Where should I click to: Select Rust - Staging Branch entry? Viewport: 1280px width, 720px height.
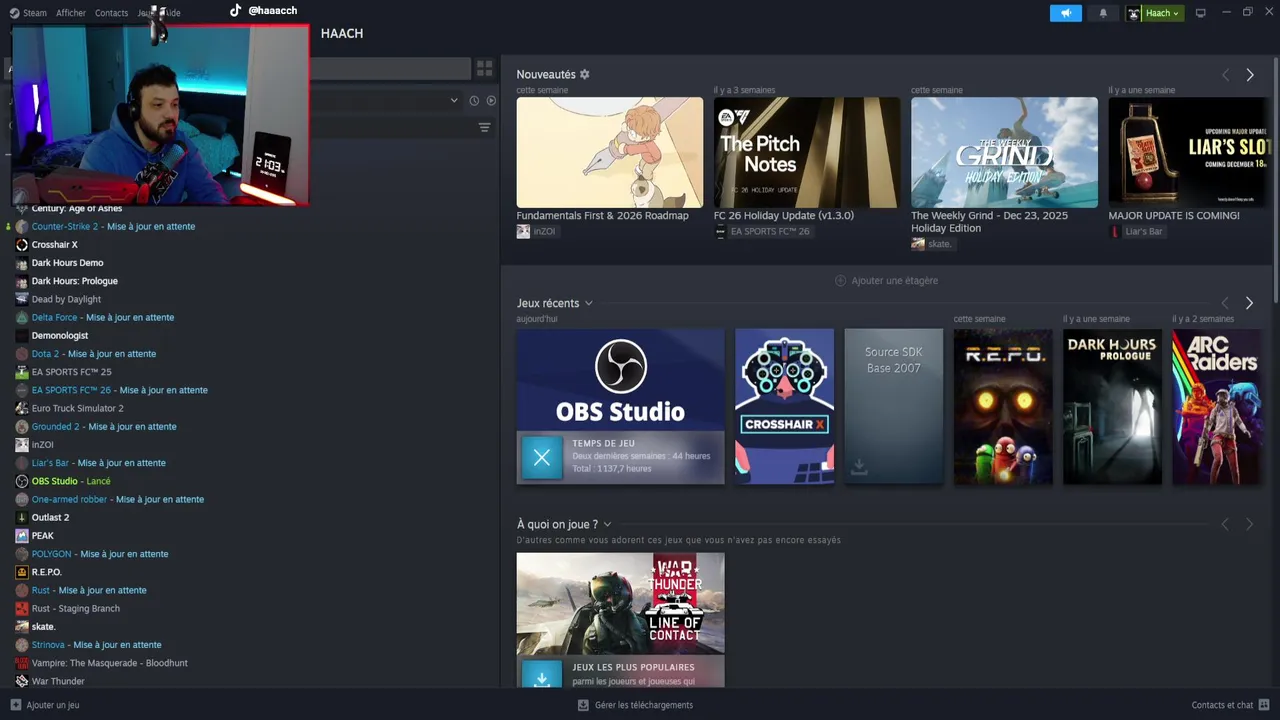[75, 608]
